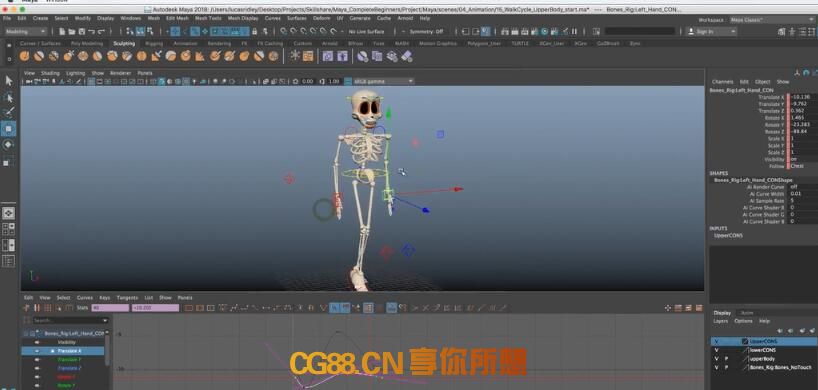Open the Tangents menu in Graph Editor
The height and width of the screenshot is (390, 818).
point(127,298)
